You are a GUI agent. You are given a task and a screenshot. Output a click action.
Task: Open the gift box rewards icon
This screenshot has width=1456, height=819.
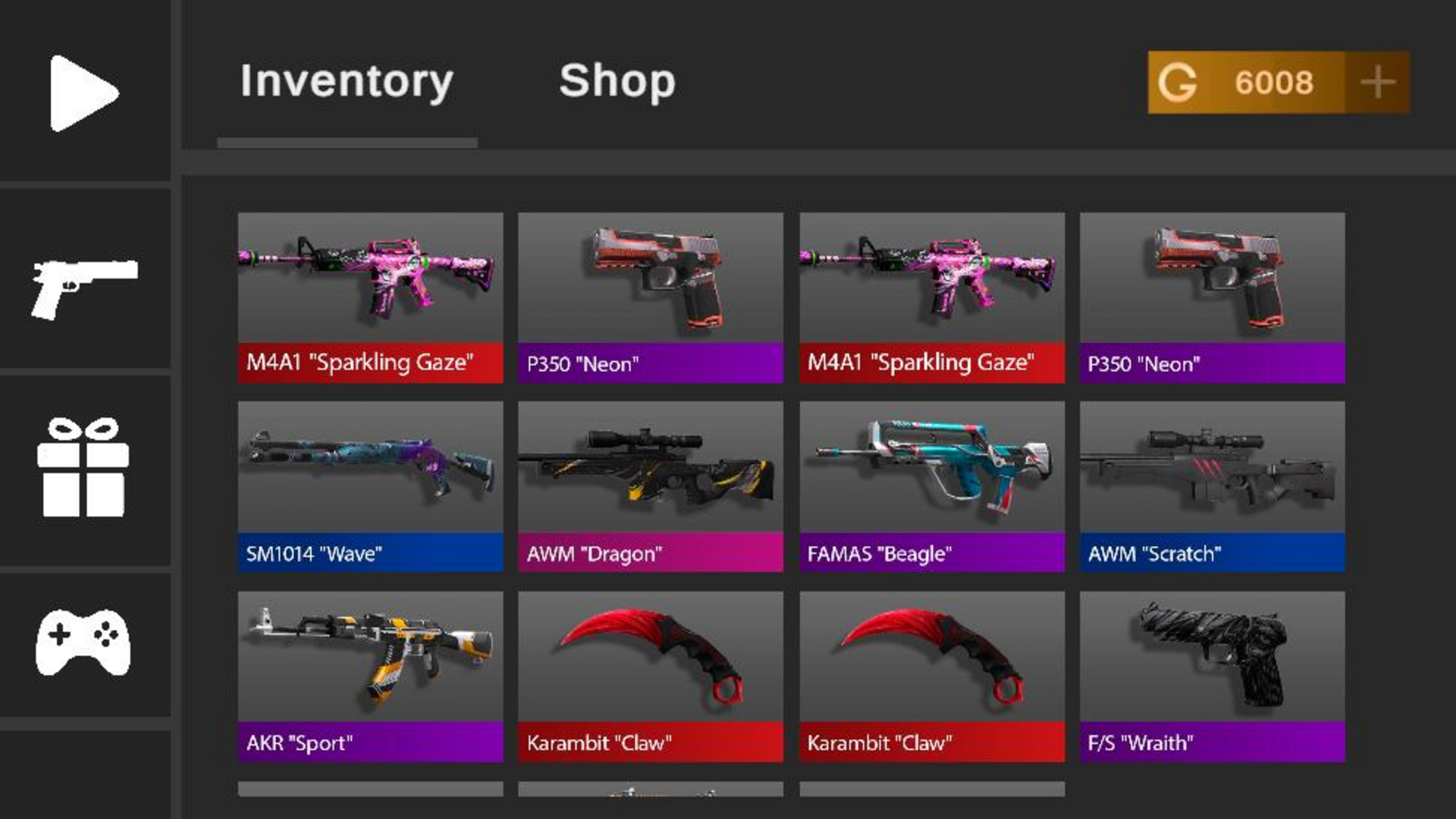(83, 466)
